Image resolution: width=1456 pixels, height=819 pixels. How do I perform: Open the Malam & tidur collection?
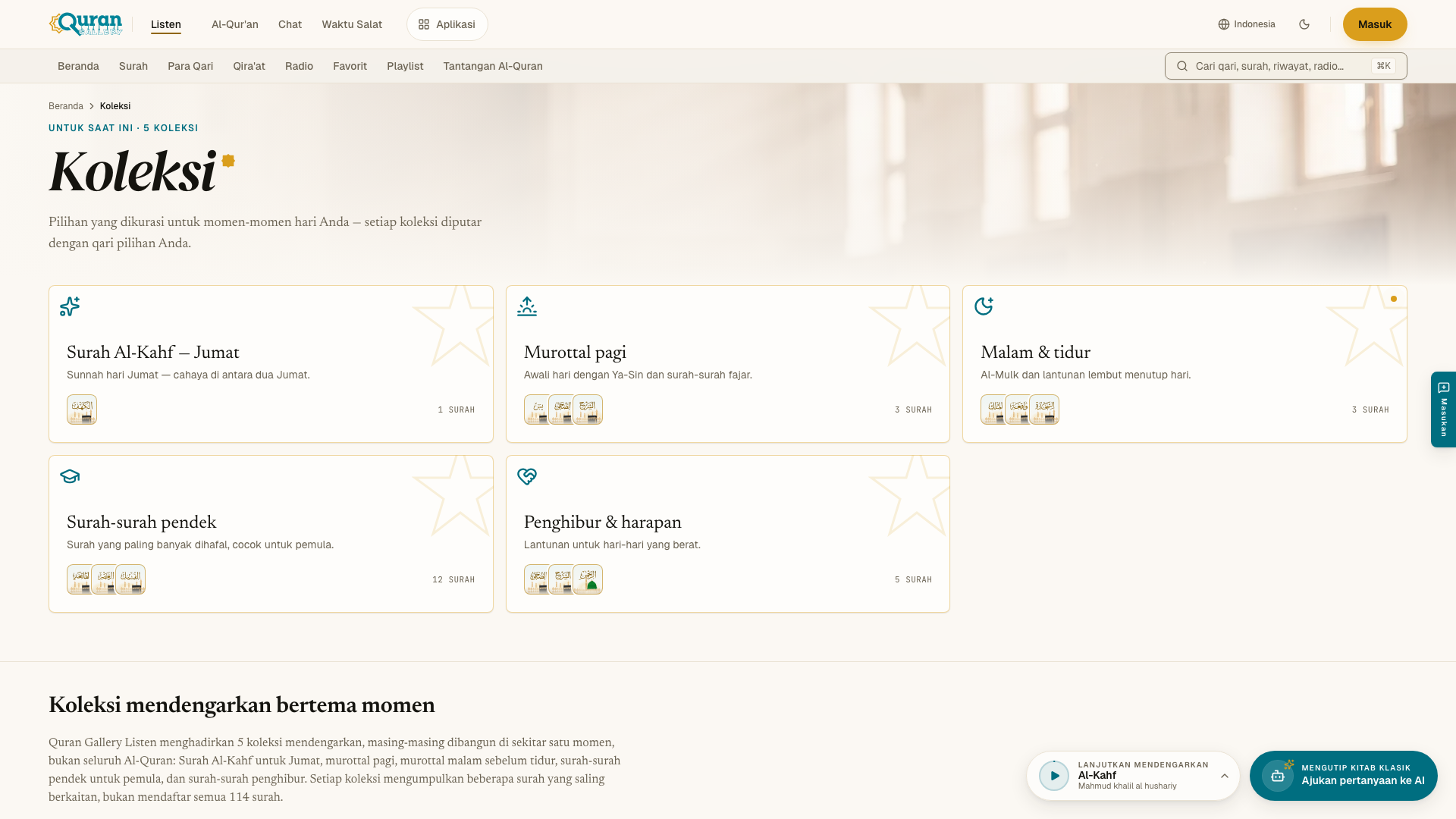(1185, 364)
